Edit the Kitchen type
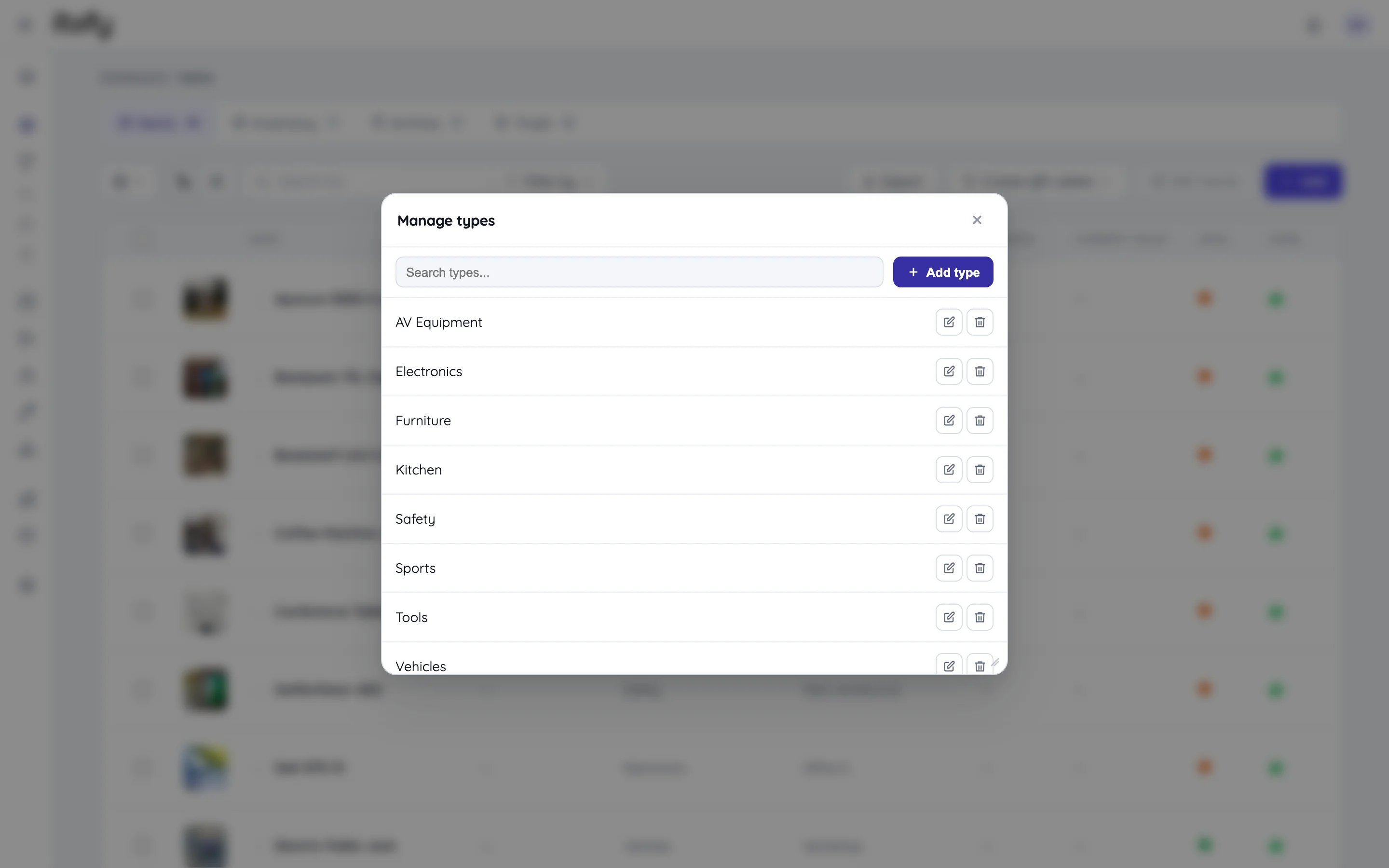 pyautogui.click(x=949, y=470)
